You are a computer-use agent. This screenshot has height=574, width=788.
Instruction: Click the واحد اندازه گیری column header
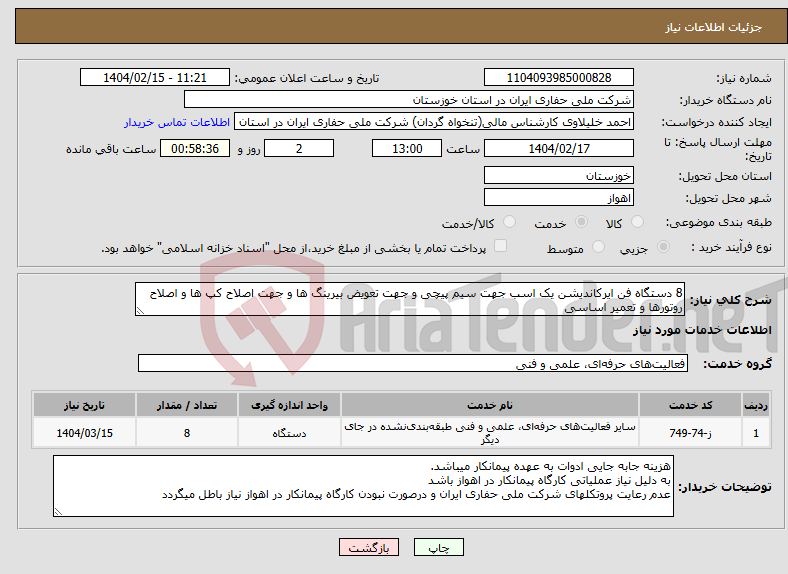tap(289, 405)
